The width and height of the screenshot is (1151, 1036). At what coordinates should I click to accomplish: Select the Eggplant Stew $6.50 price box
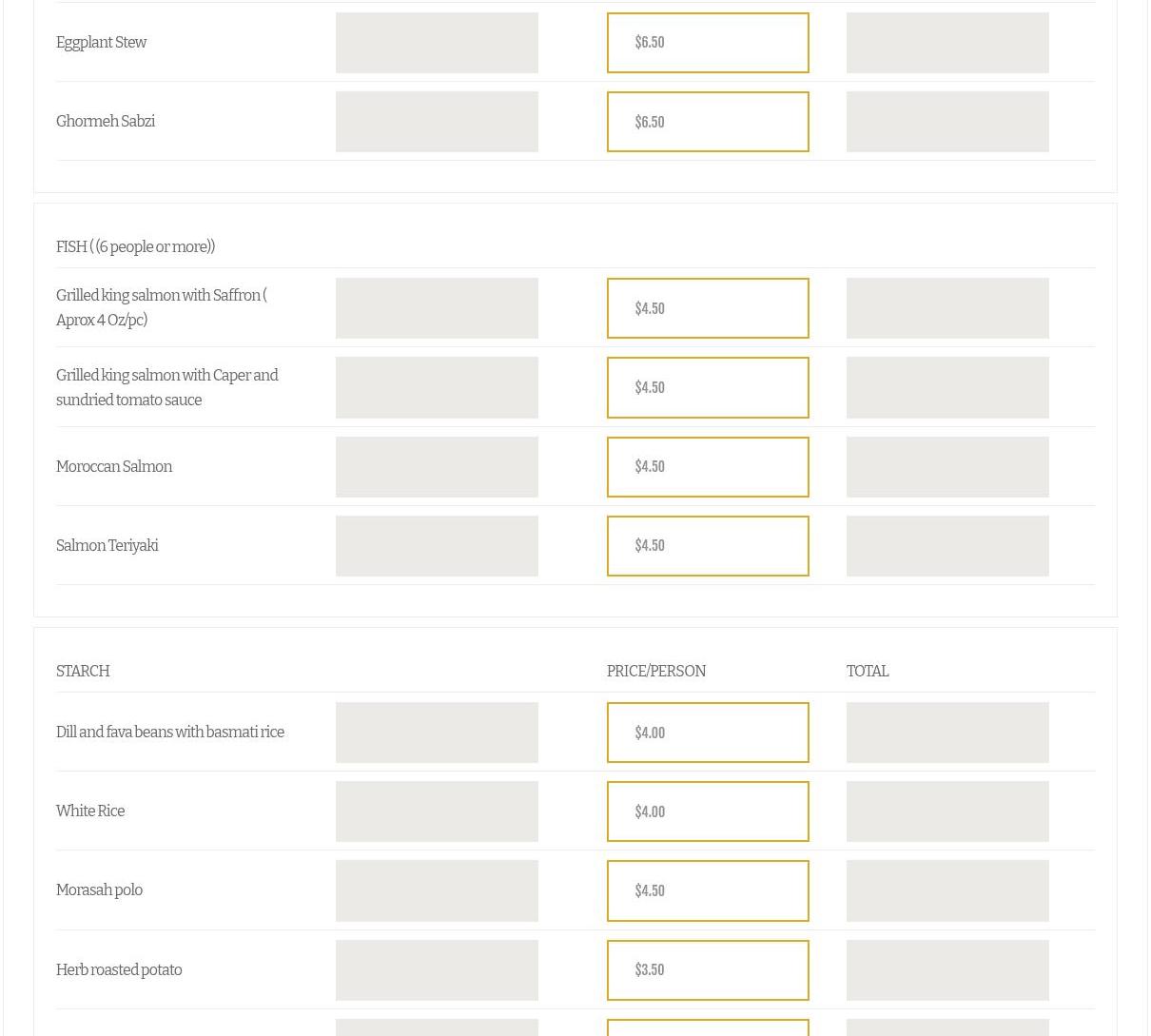[708, 43]
